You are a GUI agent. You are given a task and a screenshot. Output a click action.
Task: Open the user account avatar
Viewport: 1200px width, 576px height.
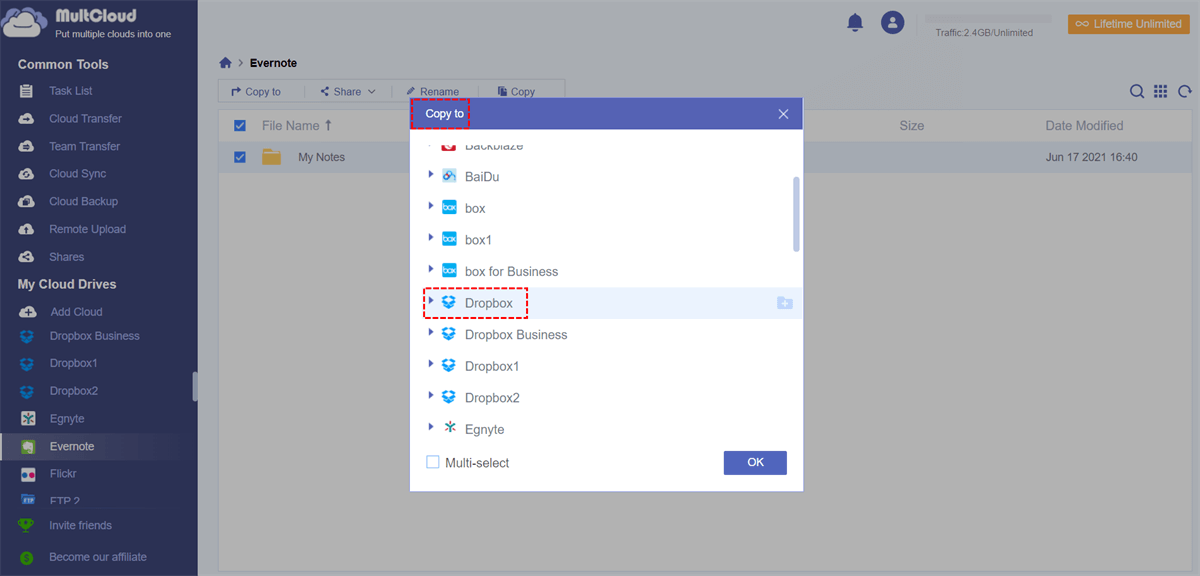(x=892, y=22)
